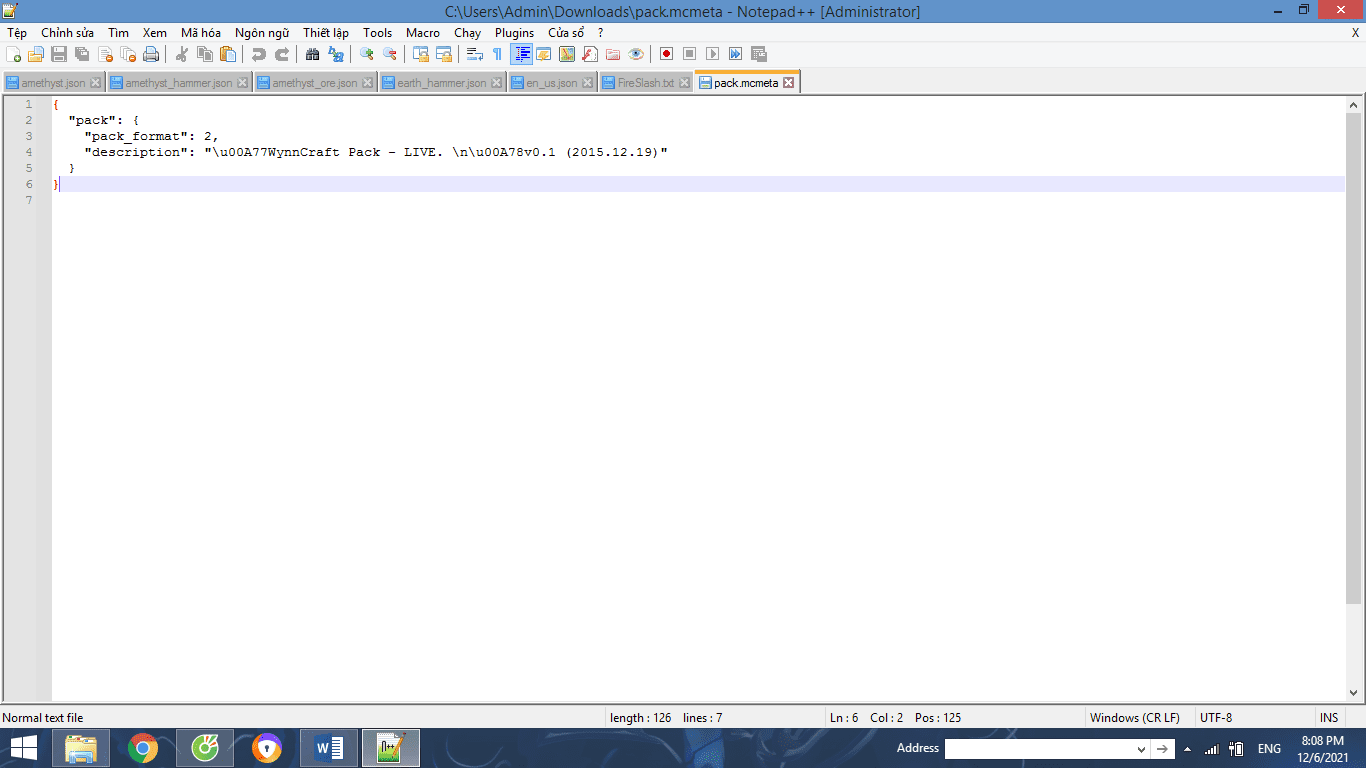Open the Chỉnh sửa menu
1366x768 pixels.
pos(68,33)
